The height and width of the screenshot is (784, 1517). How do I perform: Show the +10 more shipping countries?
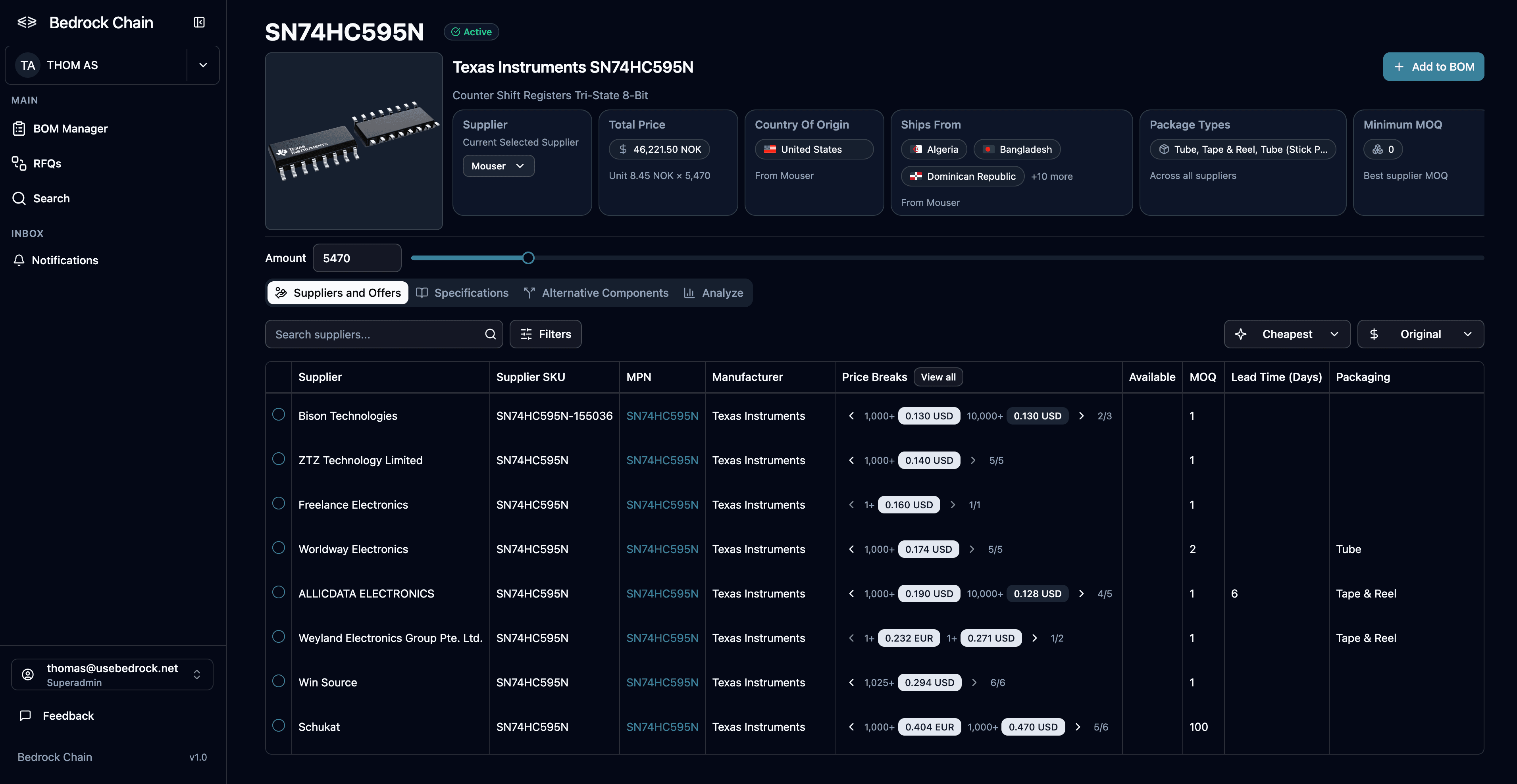[1052, 176]
